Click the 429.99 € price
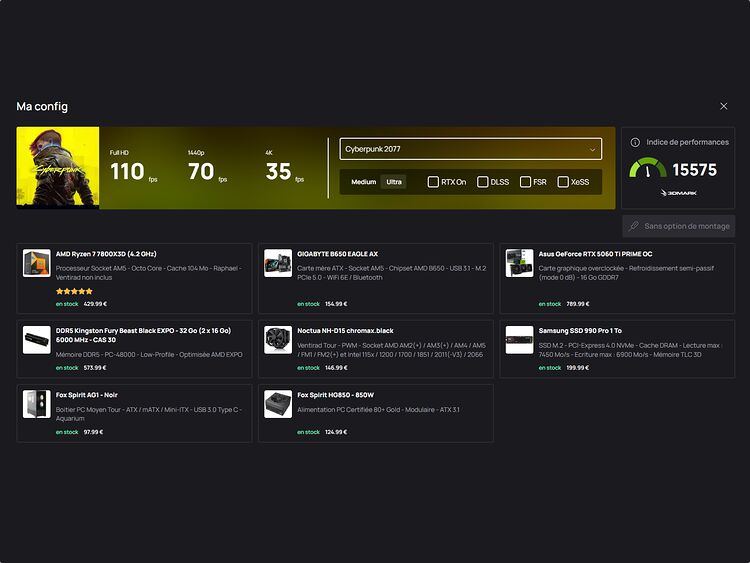Screen dimensions: 750x563 pos(95,304)
